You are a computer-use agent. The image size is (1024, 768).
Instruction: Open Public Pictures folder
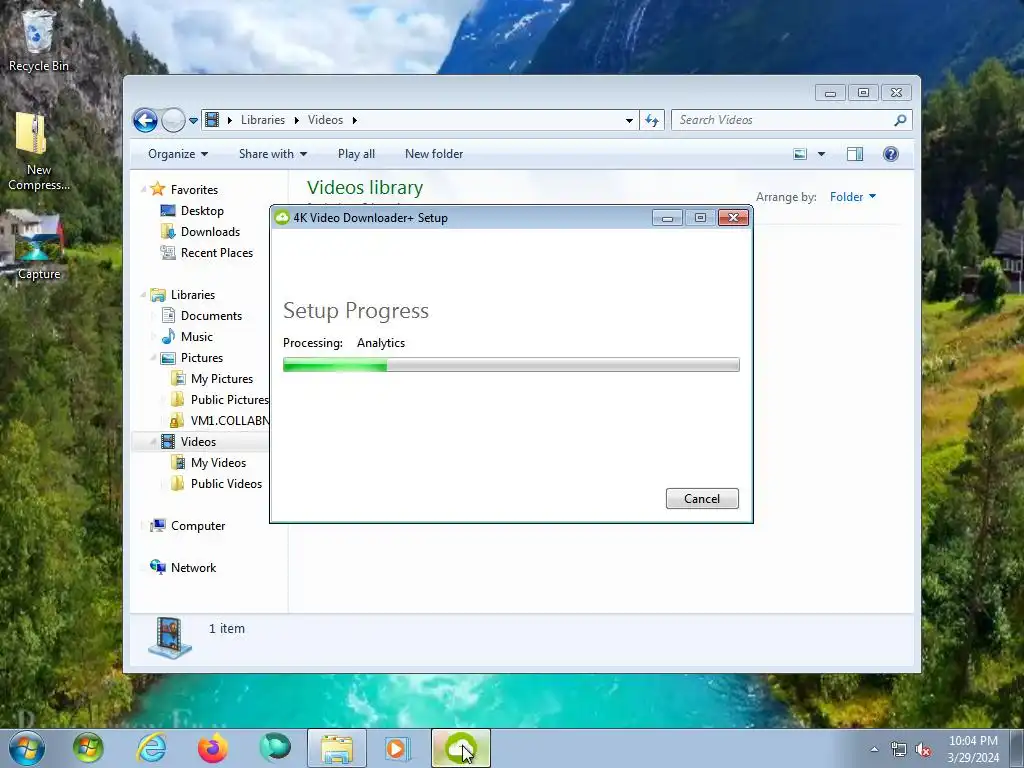pyautogui.click(x=229, y=400)
